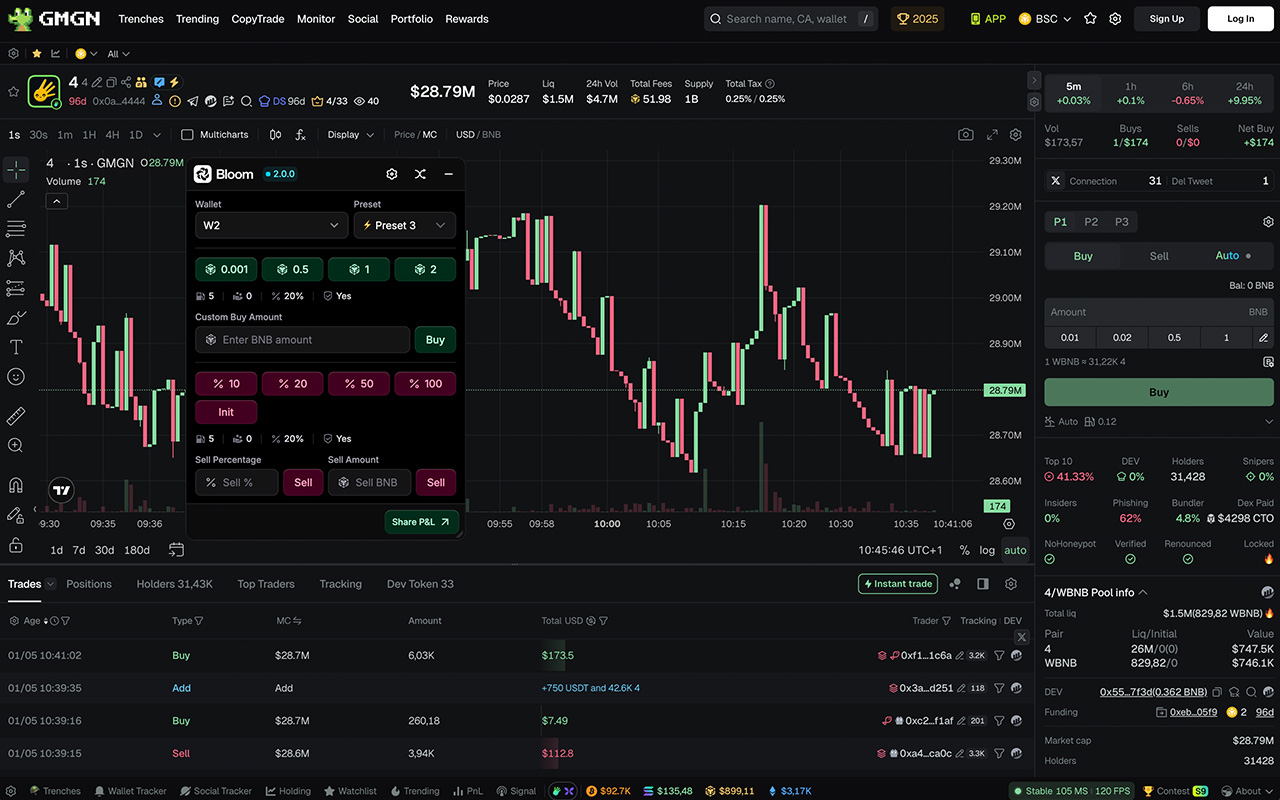Click the Sign Up button
The width and height of the screenshot is (1280, 800).
(x=1167, y=19)
